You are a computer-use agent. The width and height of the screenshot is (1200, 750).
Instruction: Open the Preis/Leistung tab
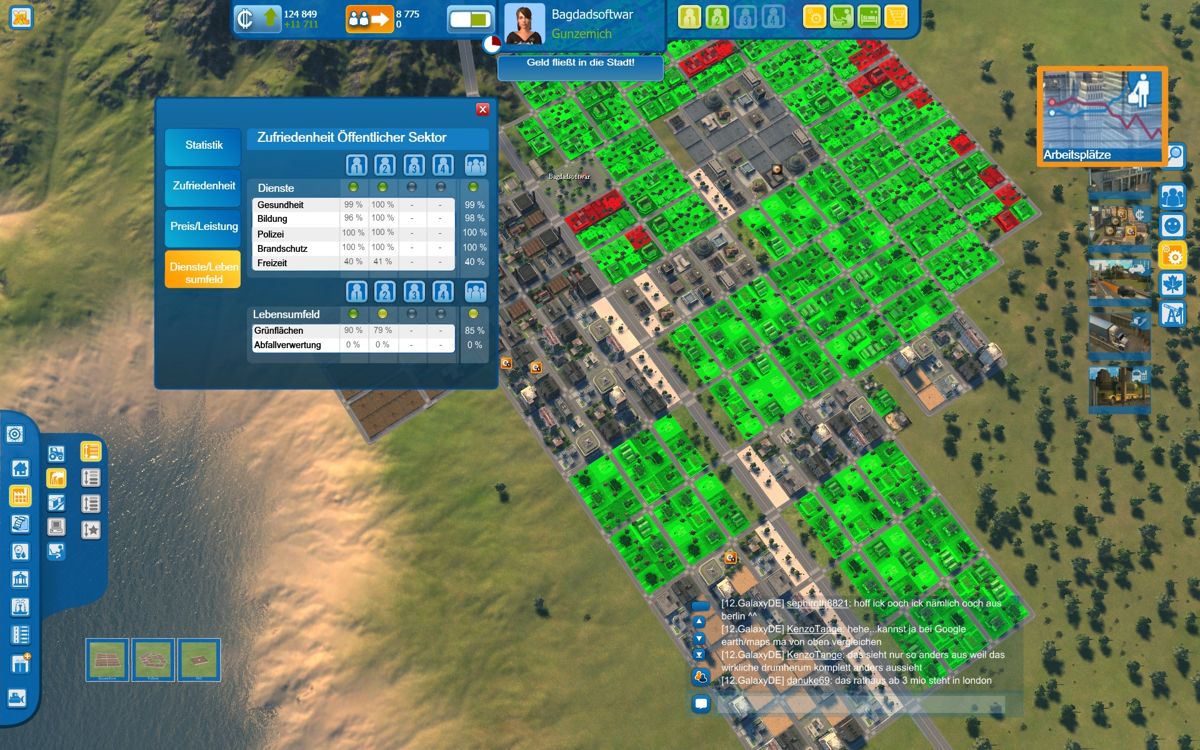(203, 226)
